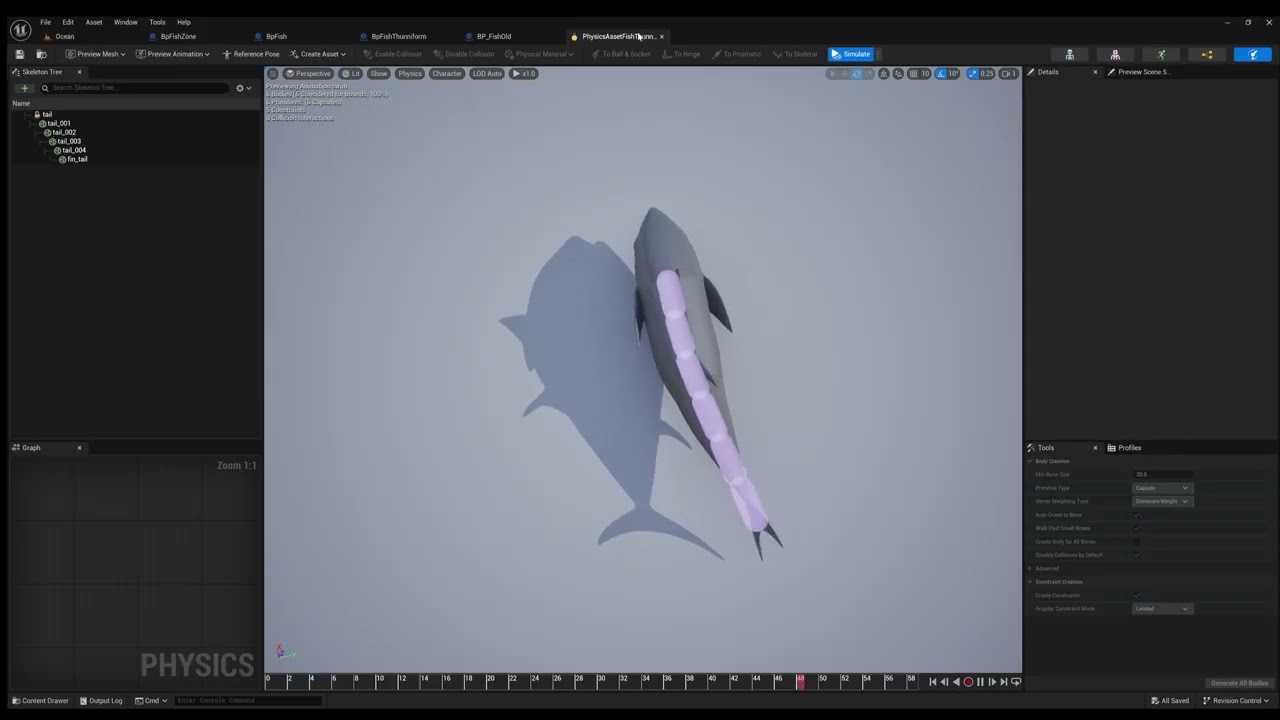Toggle scale snap icon in viewport
This screenshot has height=720, width=1280.
973,73
